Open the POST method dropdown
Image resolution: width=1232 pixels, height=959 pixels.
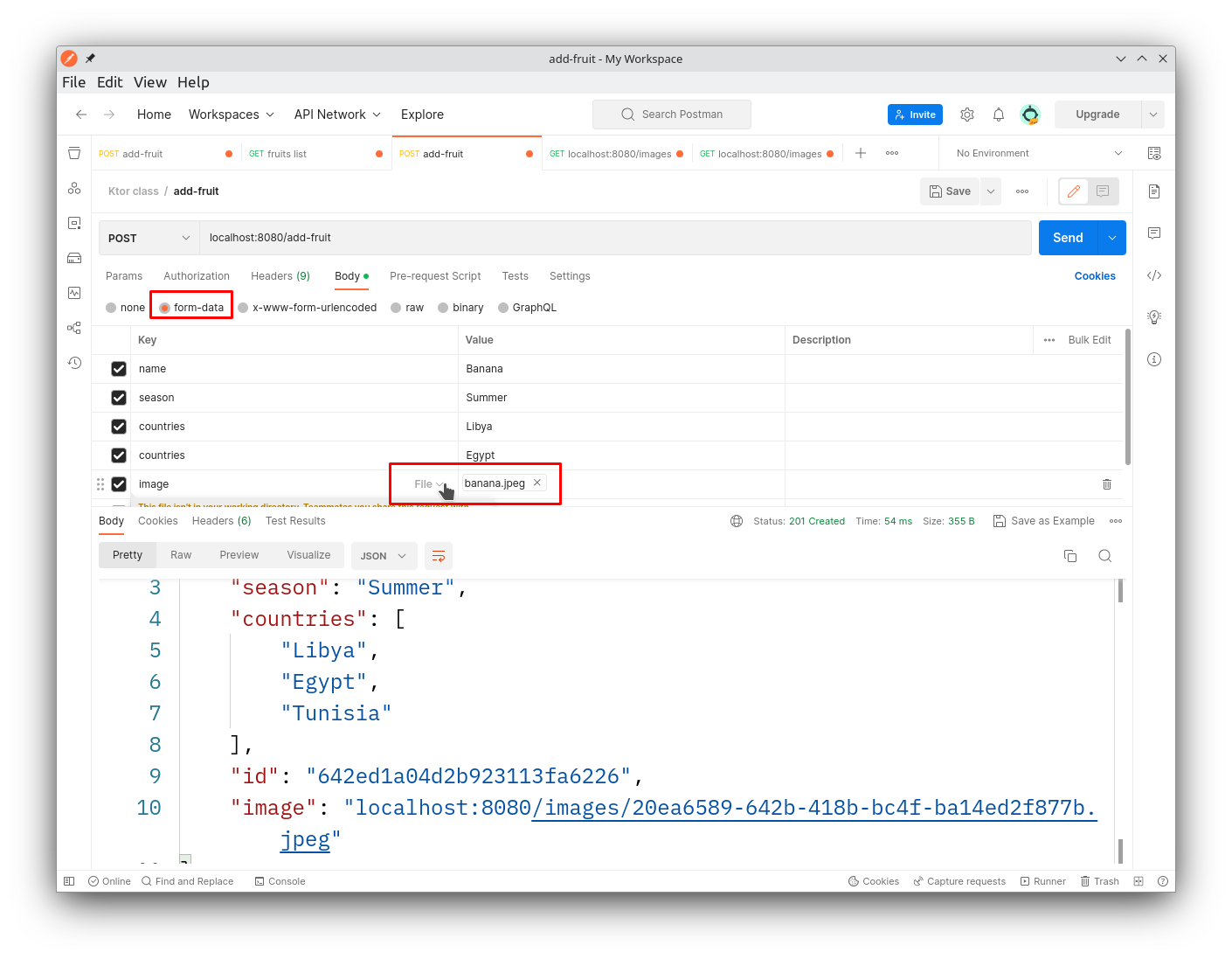[149, 238]
